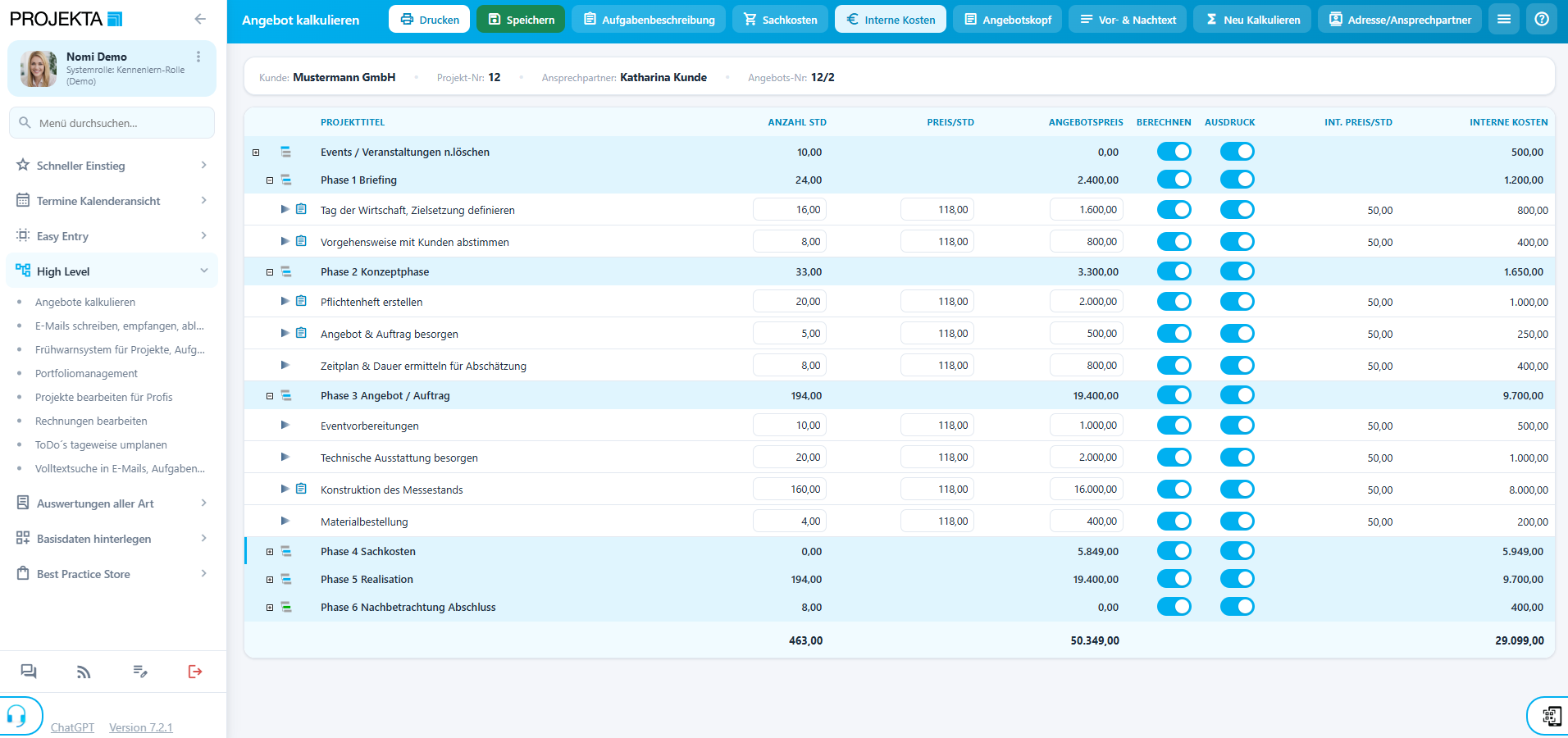
Task: Toggle Ausdruck for Events / Veranstaltungen n.löschen
Action: pos(1238,152)
